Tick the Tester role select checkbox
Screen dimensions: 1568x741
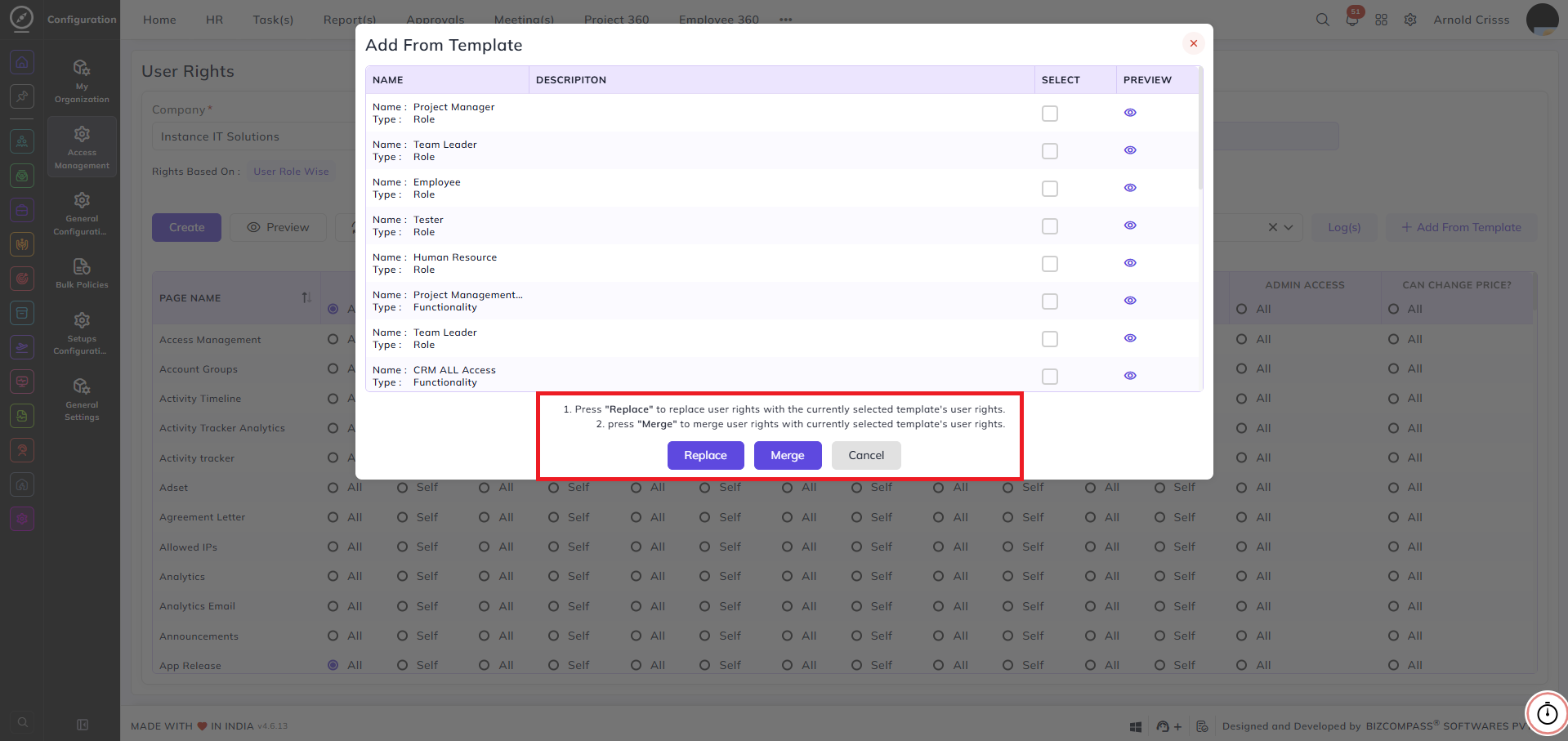pyautogui.click(x=1050, y=226)
